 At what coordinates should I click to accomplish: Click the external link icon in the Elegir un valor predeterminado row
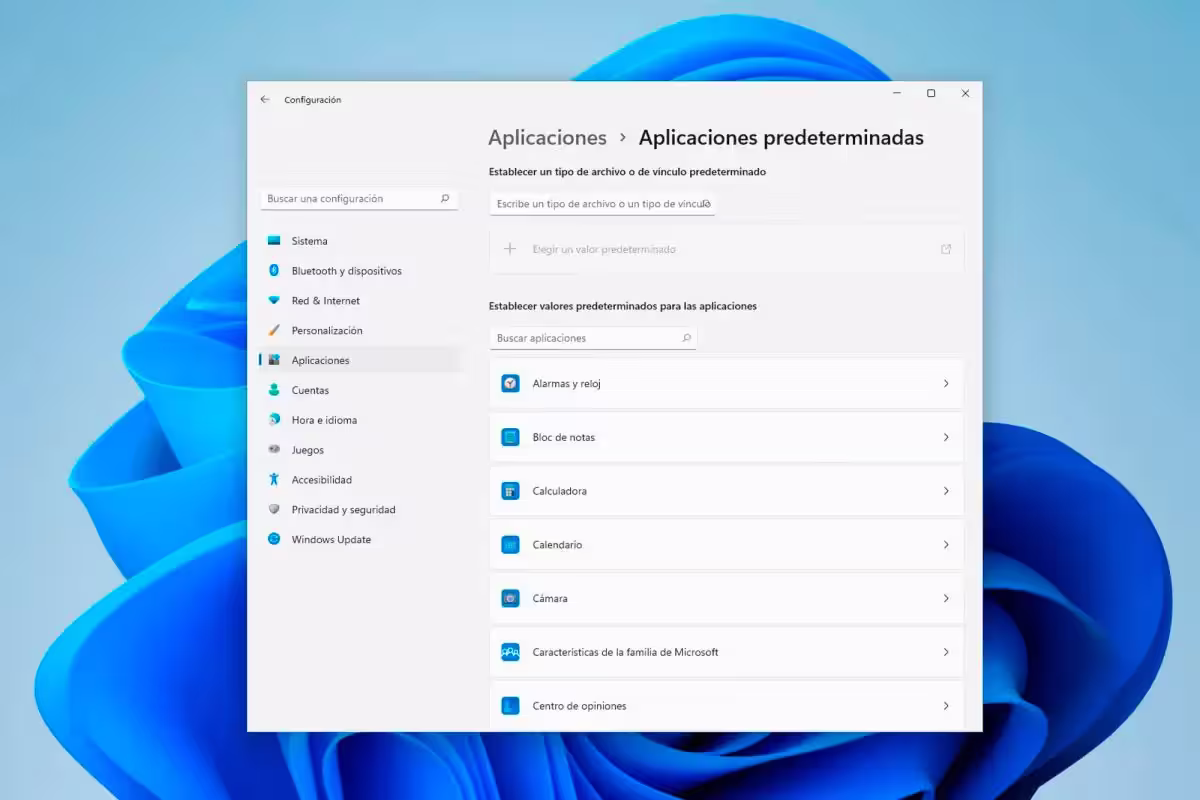(x=946, y=249)
